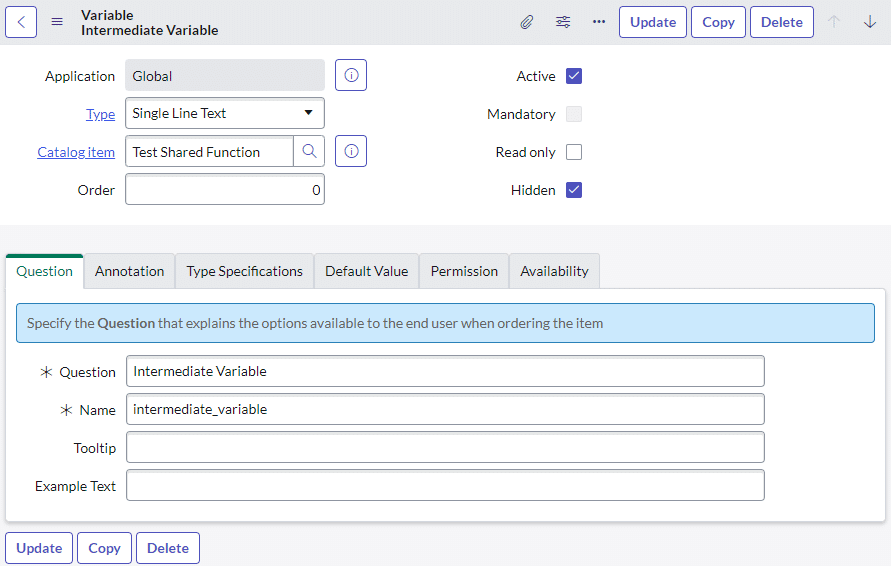Go to the Availability tab
Viewport: 891px width, 566px height.
555,272
